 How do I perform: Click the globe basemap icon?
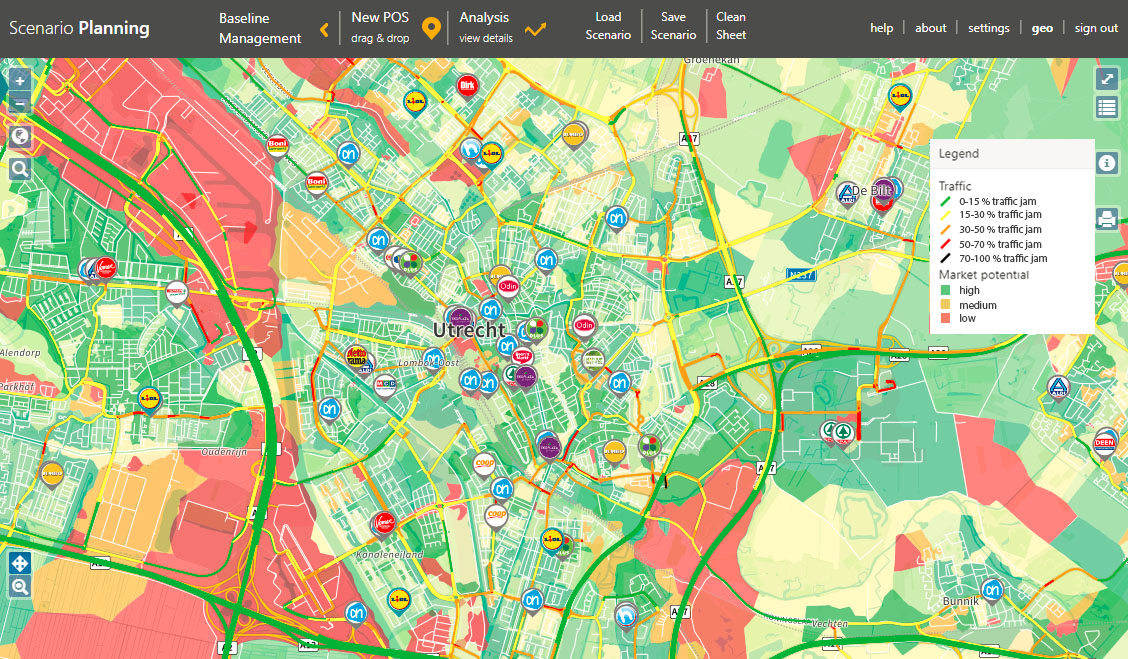coord(19,137)
